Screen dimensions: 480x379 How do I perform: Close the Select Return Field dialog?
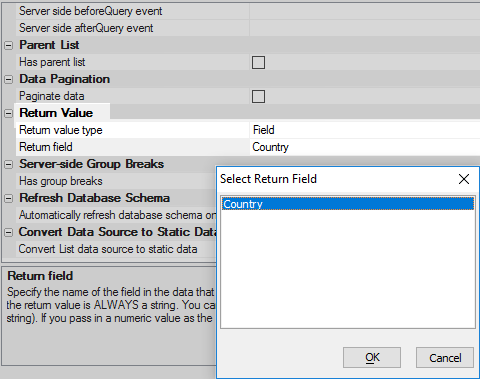pos(464,179)
